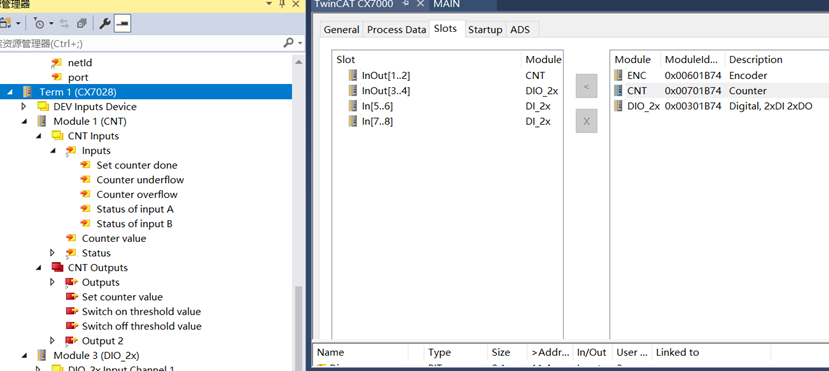The image size is (829, 371).
Task: Click the 'Digital, 2xDI 2xDO' description cell
Action: (770, 106)
